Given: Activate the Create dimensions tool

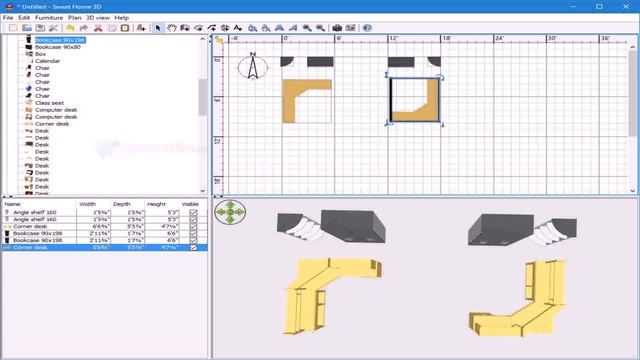Looking at the screenshot, I should click(224, 28).
